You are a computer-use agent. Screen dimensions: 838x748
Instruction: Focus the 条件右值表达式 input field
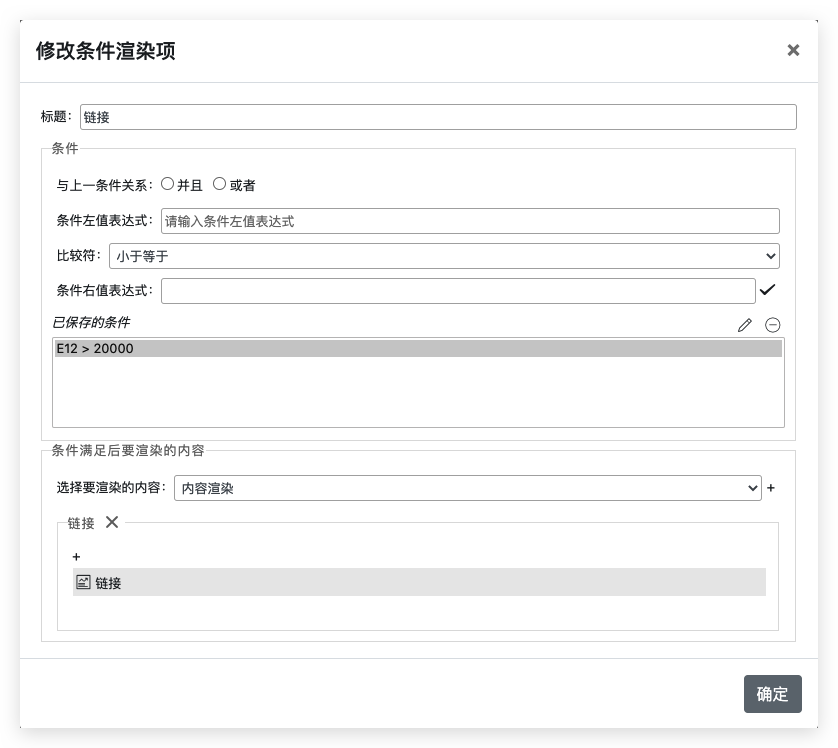click(458, 291)
